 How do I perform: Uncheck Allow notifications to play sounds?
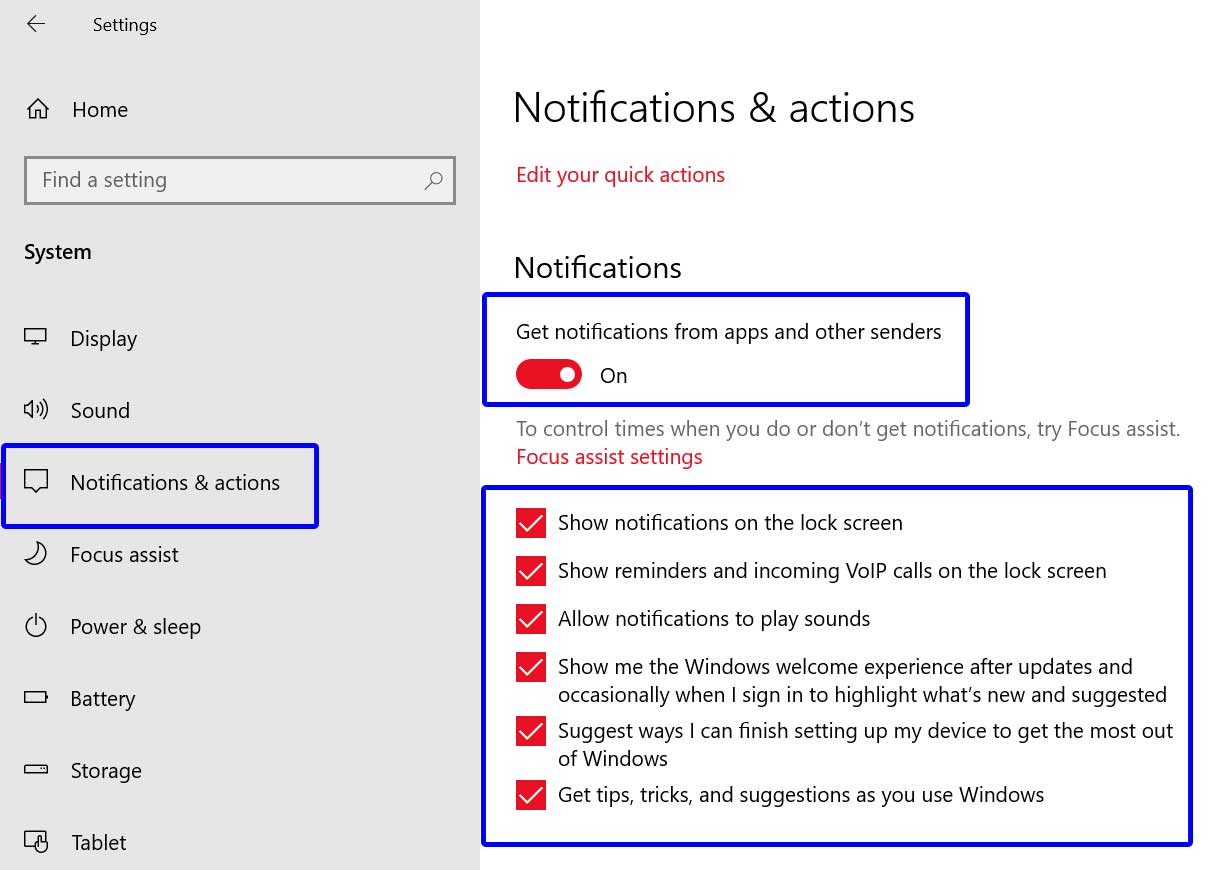tap(530, 619)
